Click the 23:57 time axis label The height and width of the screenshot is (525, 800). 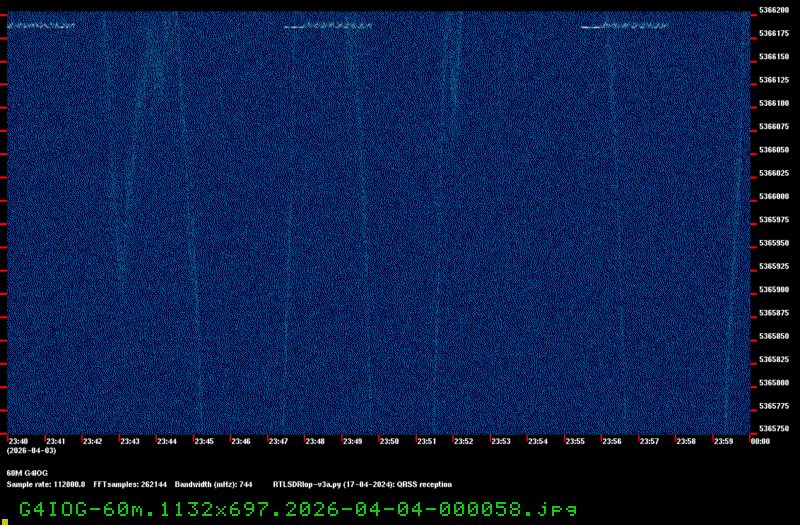649,441
